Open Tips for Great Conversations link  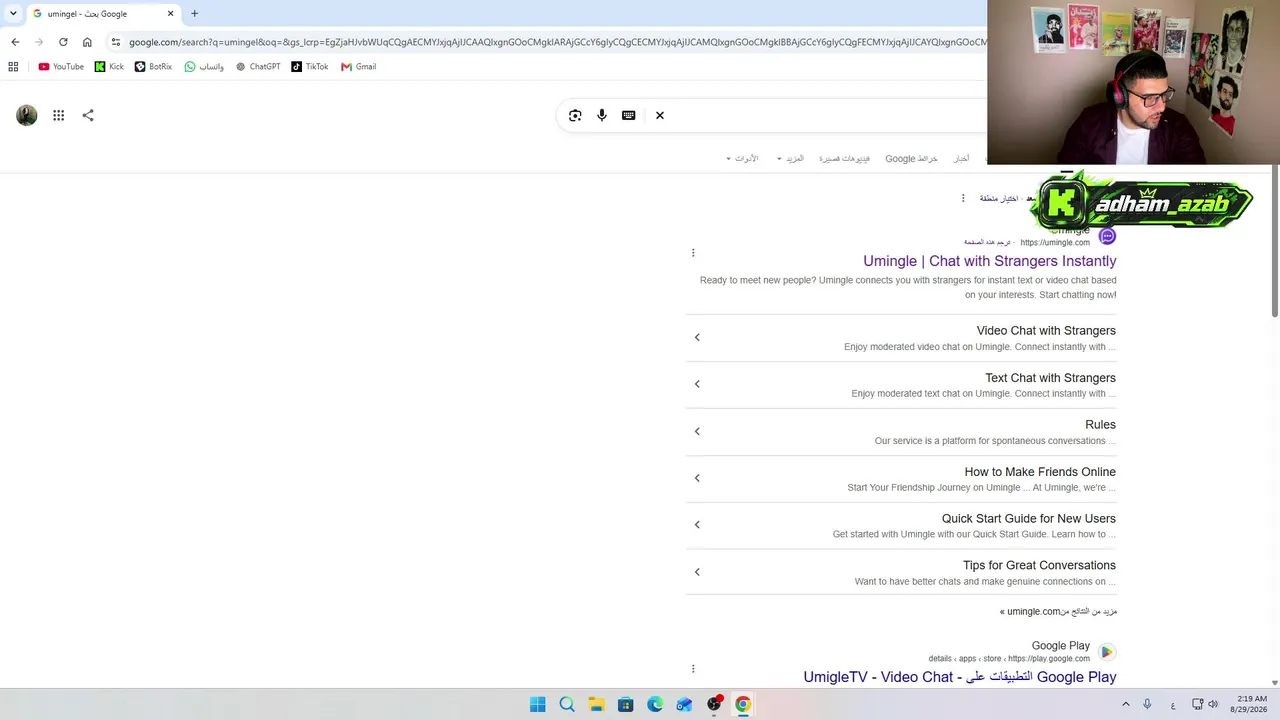click(x=1039, y=566)
